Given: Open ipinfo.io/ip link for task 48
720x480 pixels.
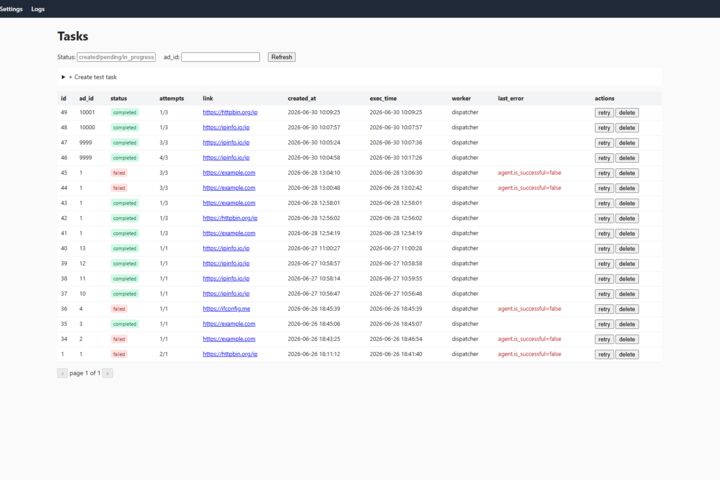Looking at the screenshot, I should coord(226,127).
